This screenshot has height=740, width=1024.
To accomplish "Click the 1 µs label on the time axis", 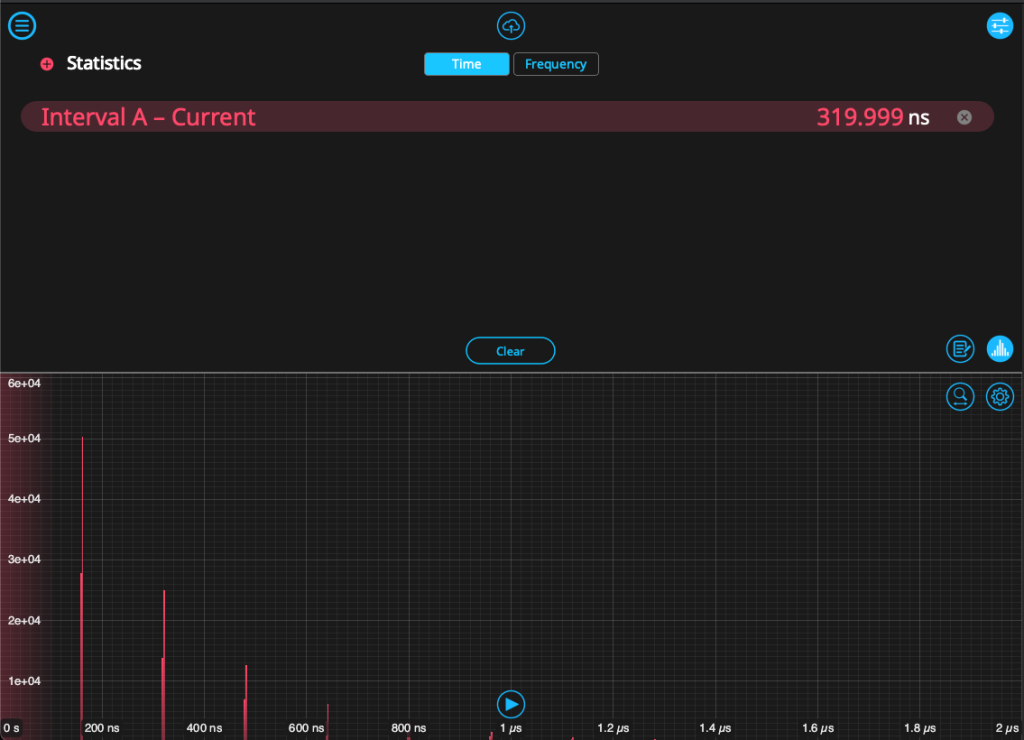I will click(510, 728).
